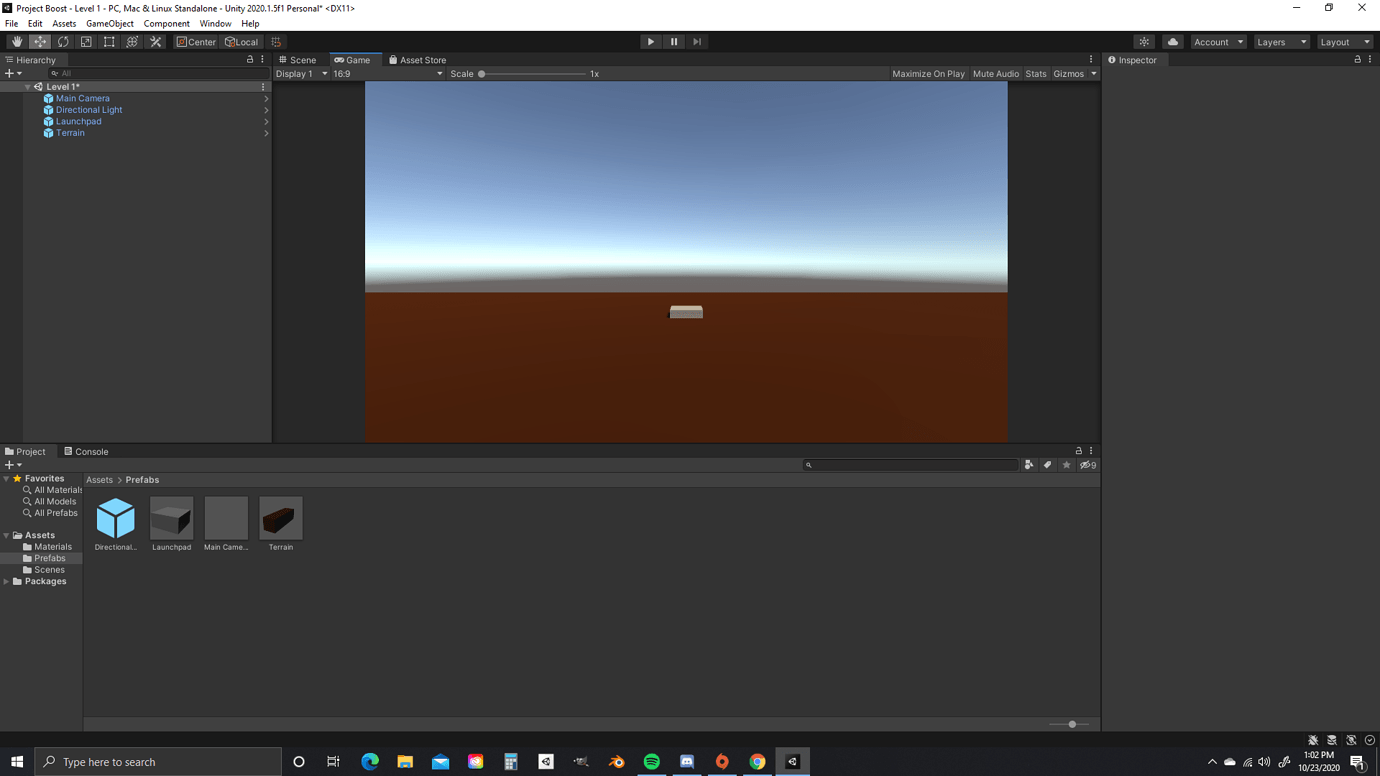This screenshot has width=1380, height=776.
Task: Open the Unity cloud services icon
Action: click(1171, 42)
